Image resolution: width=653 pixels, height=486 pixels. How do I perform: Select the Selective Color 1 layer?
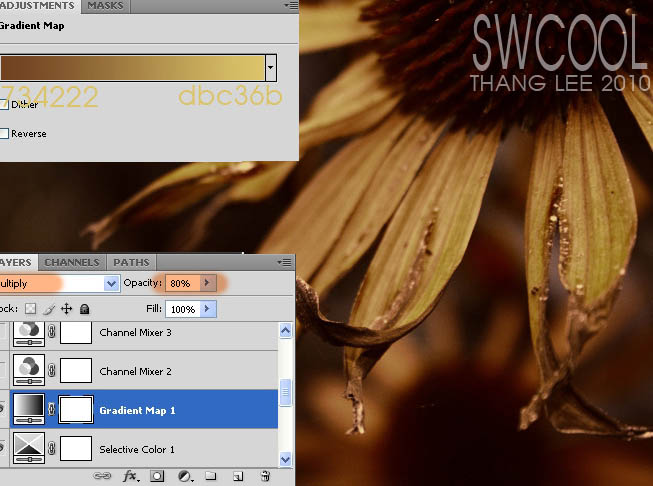click(x=144, y=449)
